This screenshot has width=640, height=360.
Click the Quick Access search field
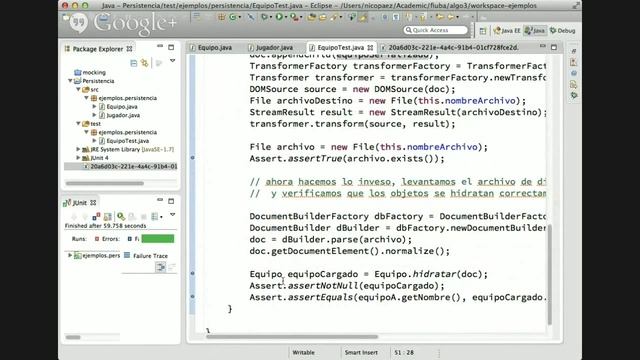(435, 30)
